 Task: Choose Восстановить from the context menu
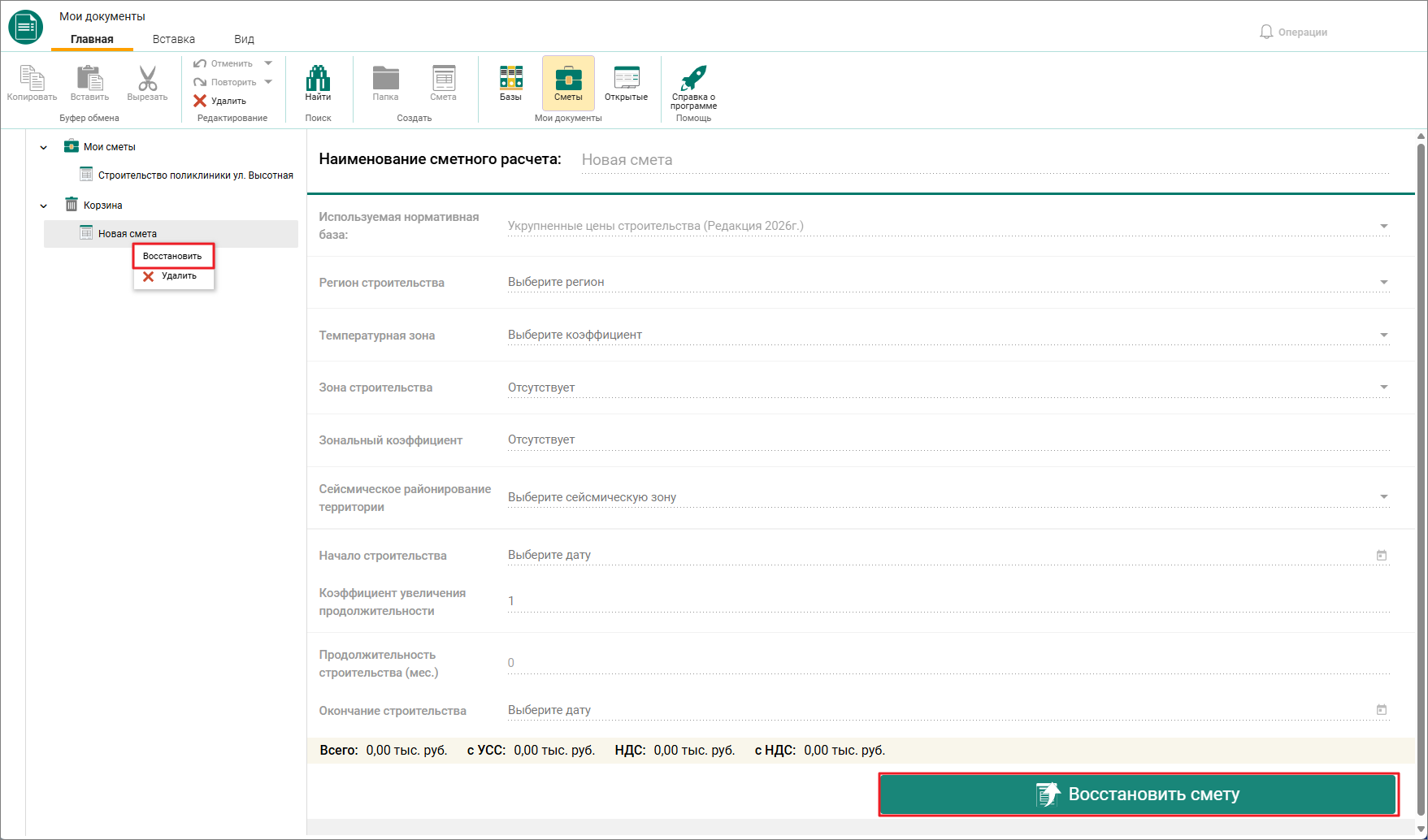173,256
